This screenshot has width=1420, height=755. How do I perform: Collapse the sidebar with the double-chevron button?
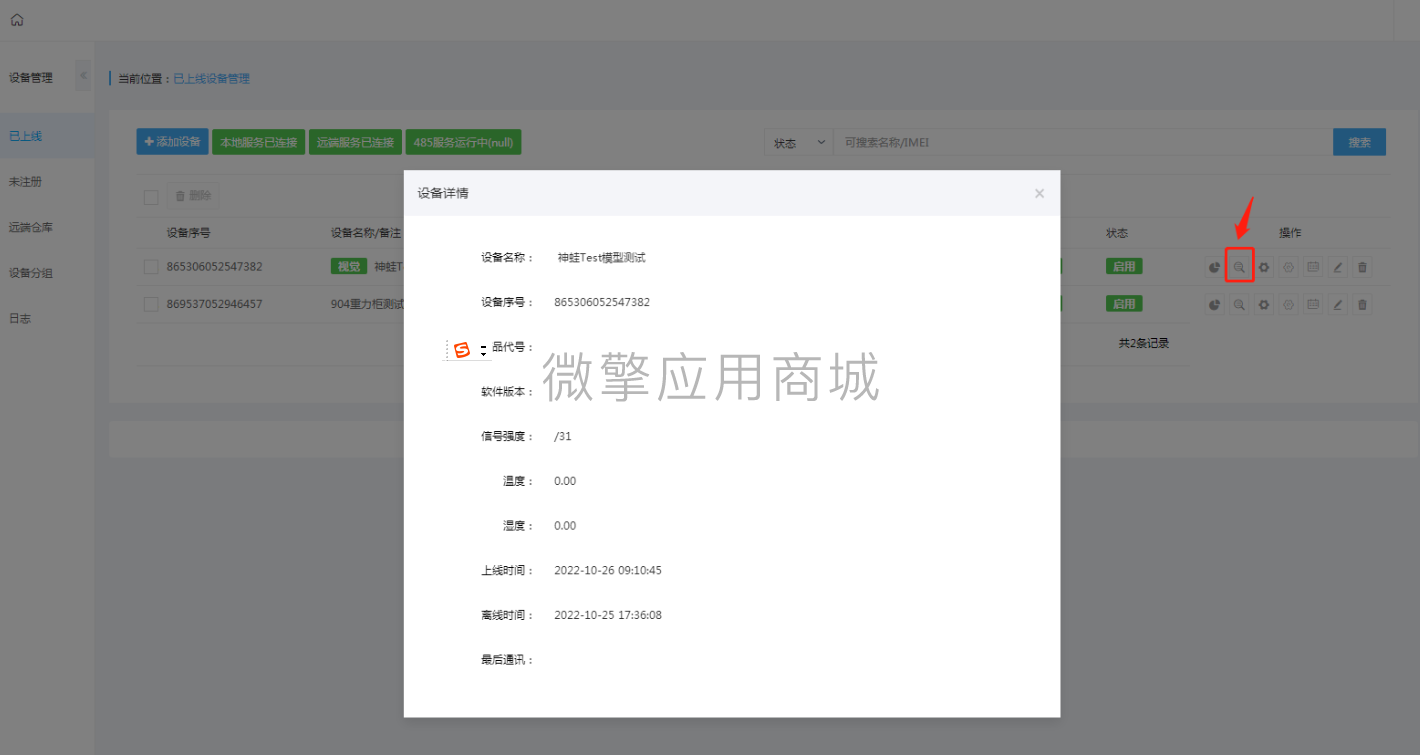pyautogui.click(x=82, y=76)
